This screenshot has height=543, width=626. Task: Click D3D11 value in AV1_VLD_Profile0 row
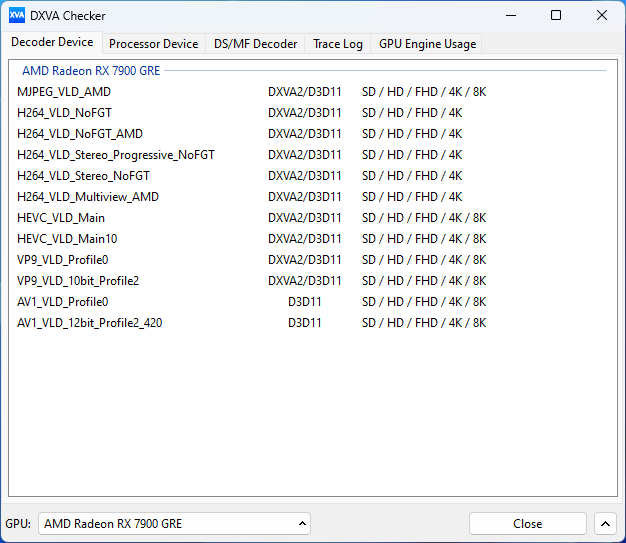point(305,302)
